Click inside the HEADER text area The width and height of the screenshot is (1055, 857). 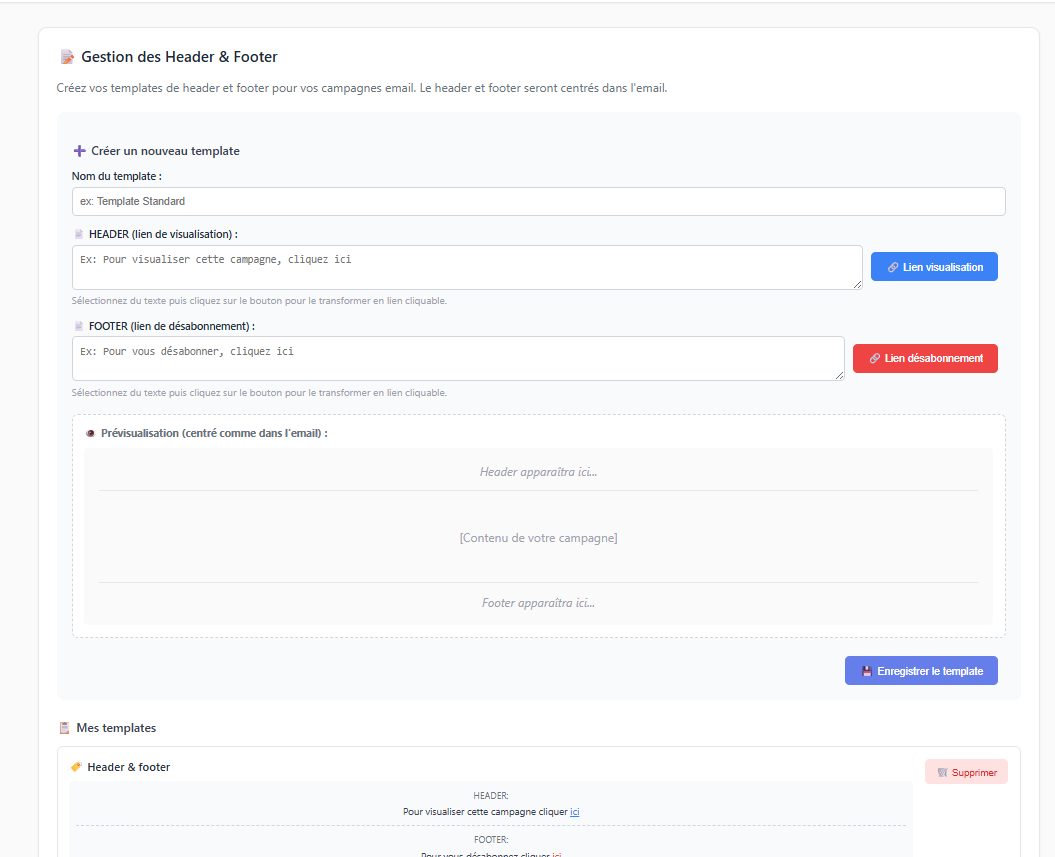pos(466,267)
